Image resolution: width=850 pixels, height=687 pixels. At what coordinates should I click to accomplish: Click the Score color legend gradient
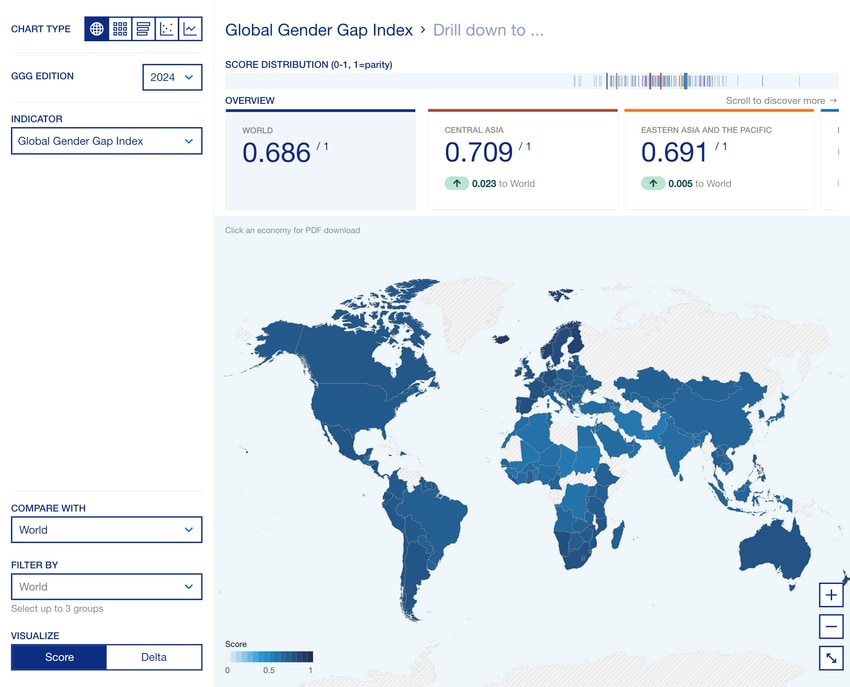click(x=269, y=657)
